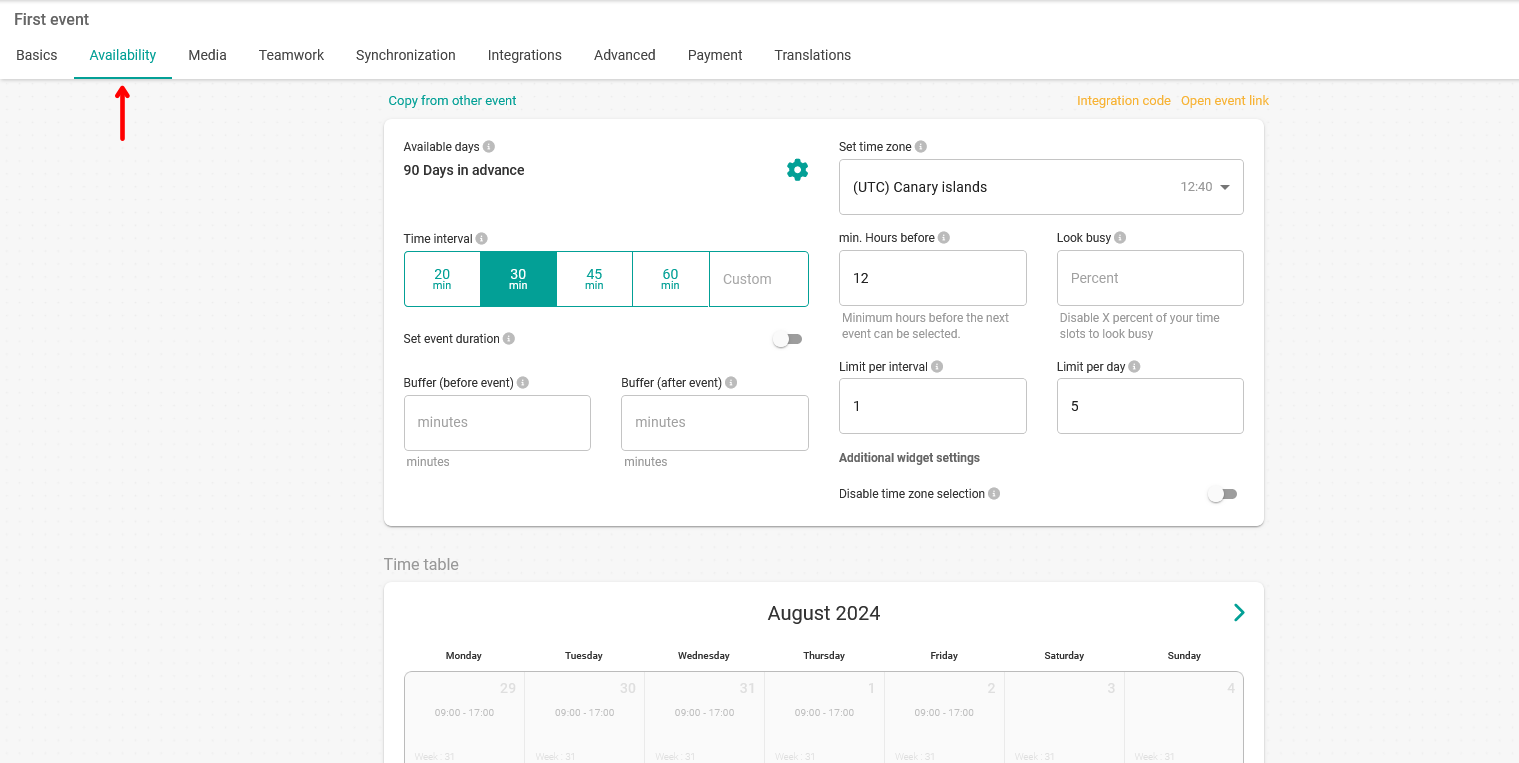Click the min. Hours before field
1519x763 pixels.
point(933,278)
